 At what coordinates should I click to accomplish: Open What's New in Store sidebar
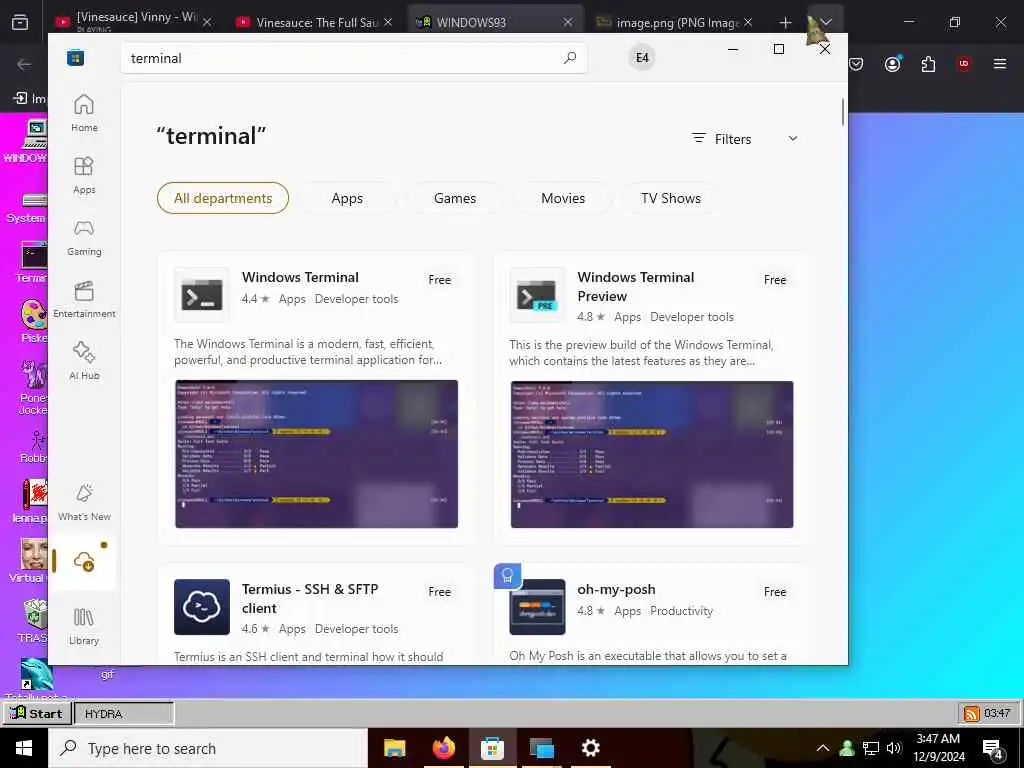pyautogui.click(x=84, y=503)
